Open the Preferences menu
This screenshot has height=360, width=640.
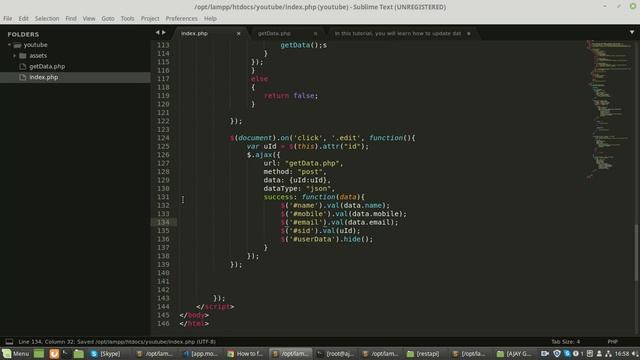click(x=181, y=18)
